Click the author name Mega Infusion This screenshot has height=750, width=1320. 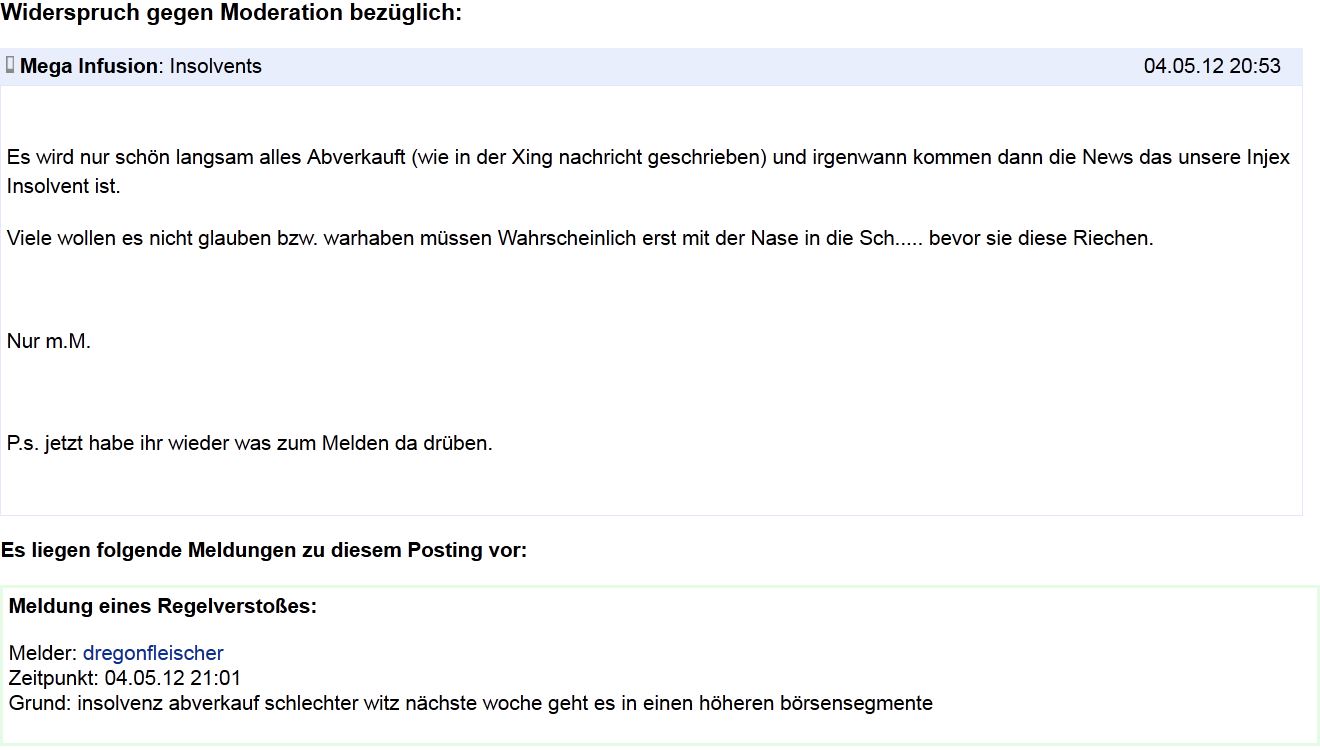point(89,66)
